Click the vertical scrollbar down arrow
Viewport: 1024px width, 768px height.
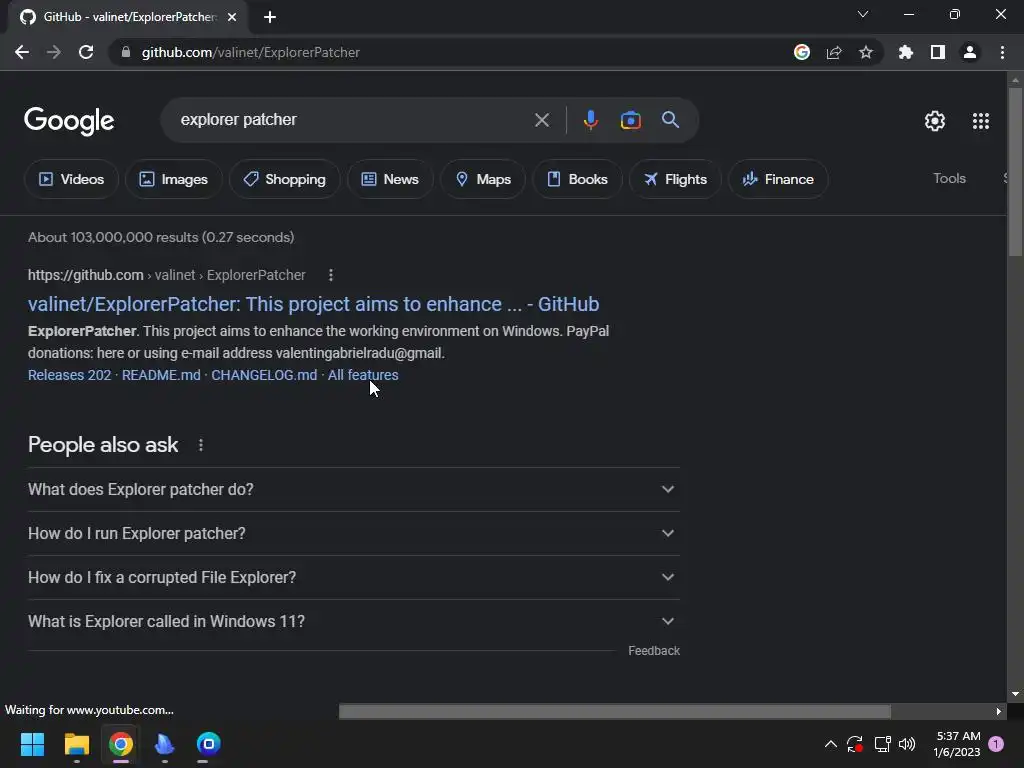click(1015, 694)
